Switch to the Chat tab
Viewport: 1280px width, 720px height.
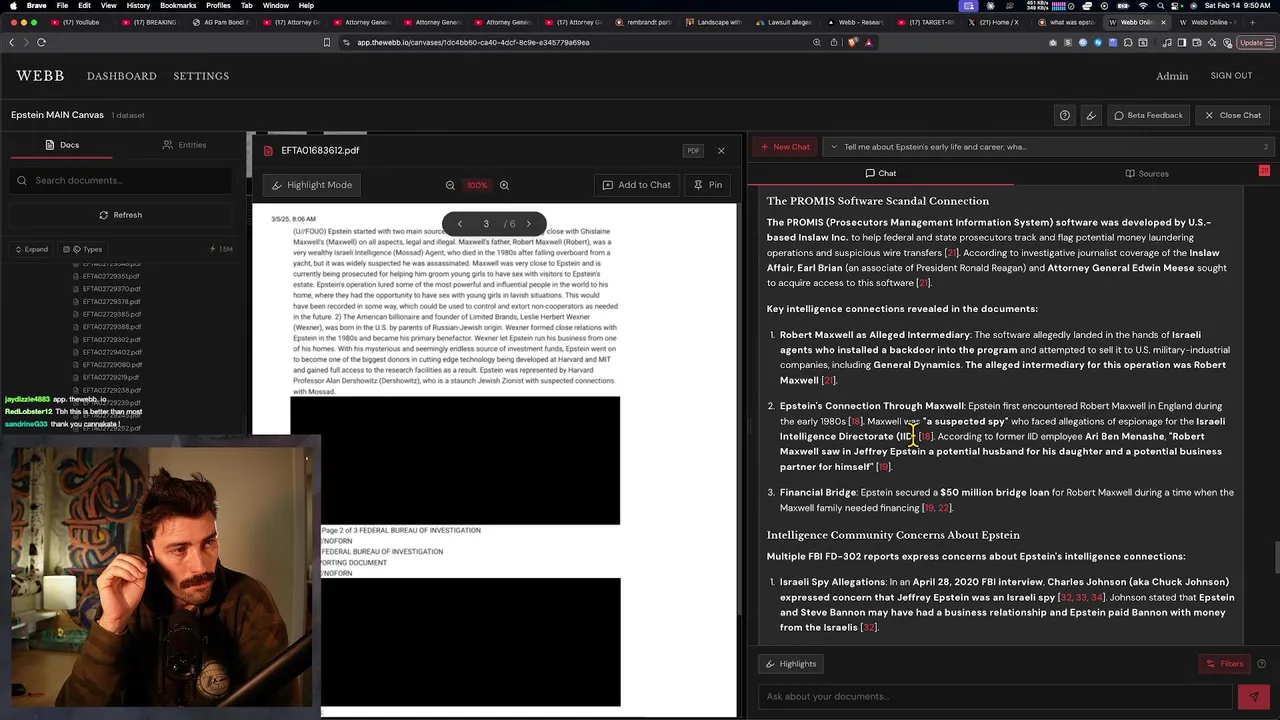point(880,173)
